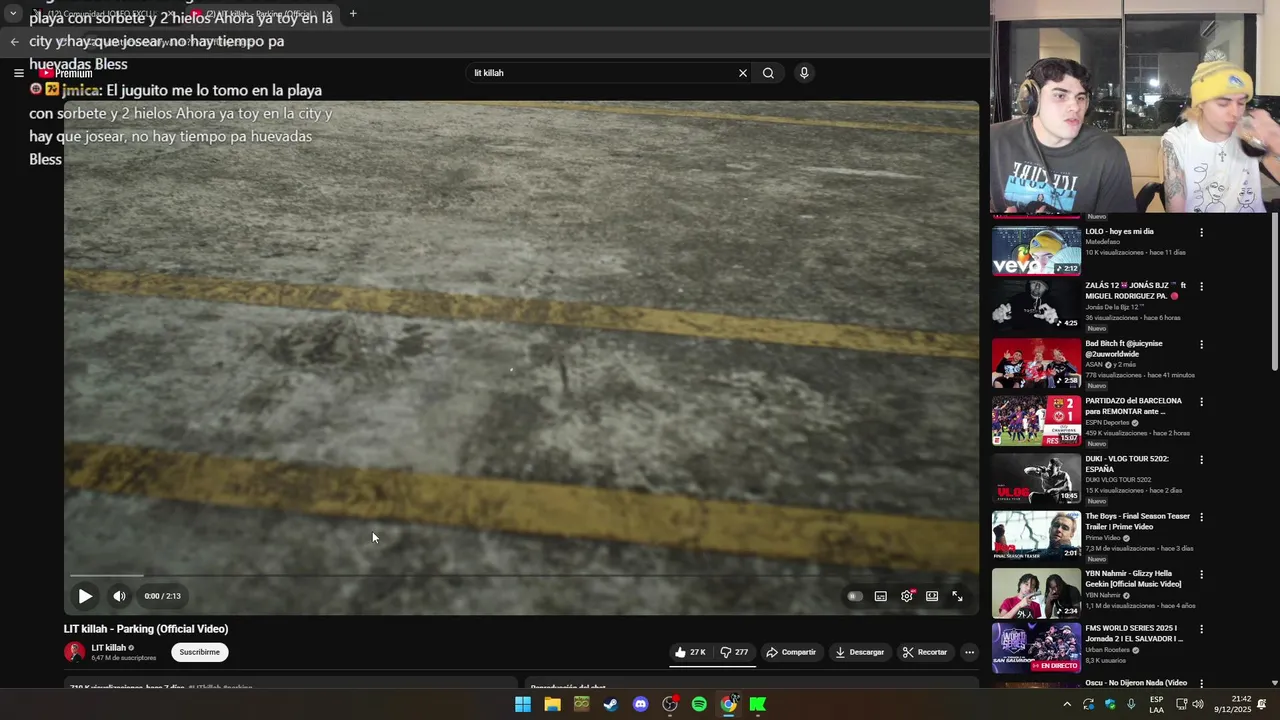This screenshot has width=1280, height=720.
Task: Open the 'FMS WORLD SERIES 2025' live stream
Action: tap(1036, 648)
